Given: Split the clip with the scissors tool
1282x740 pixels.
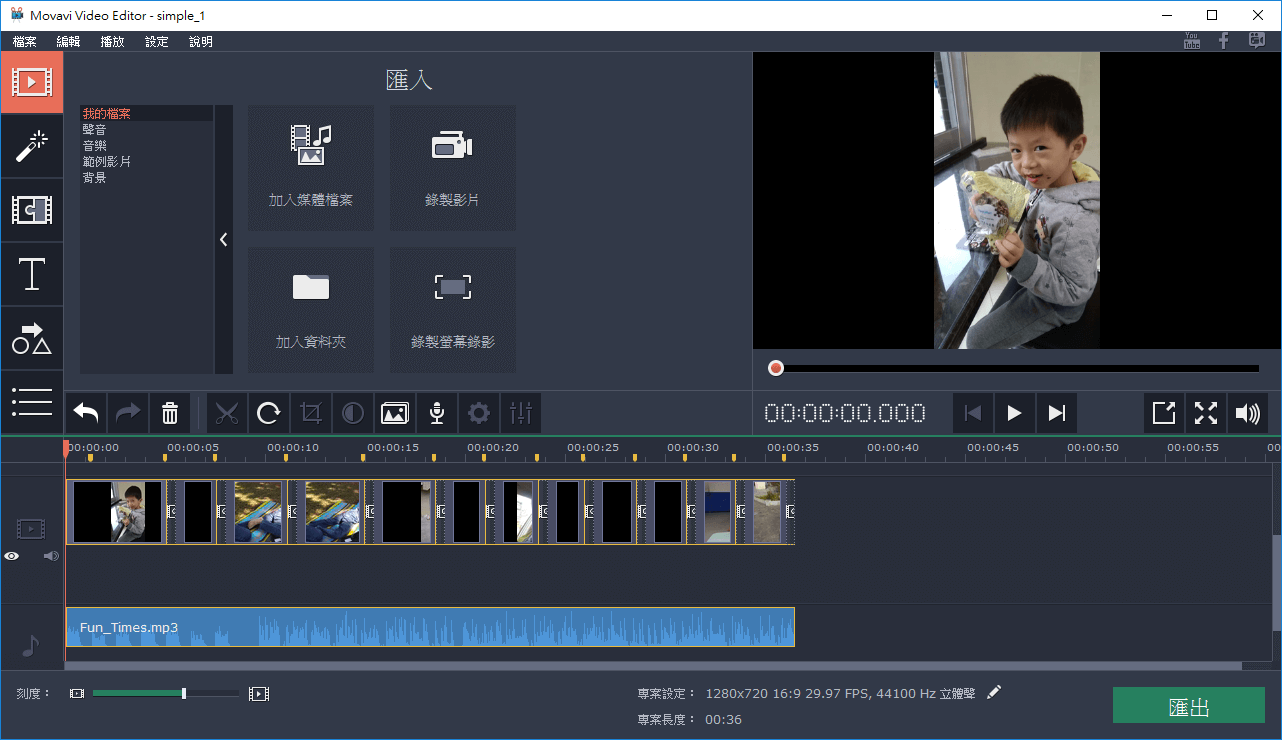Looking at the screenshot, I should (x=227, y=413).
